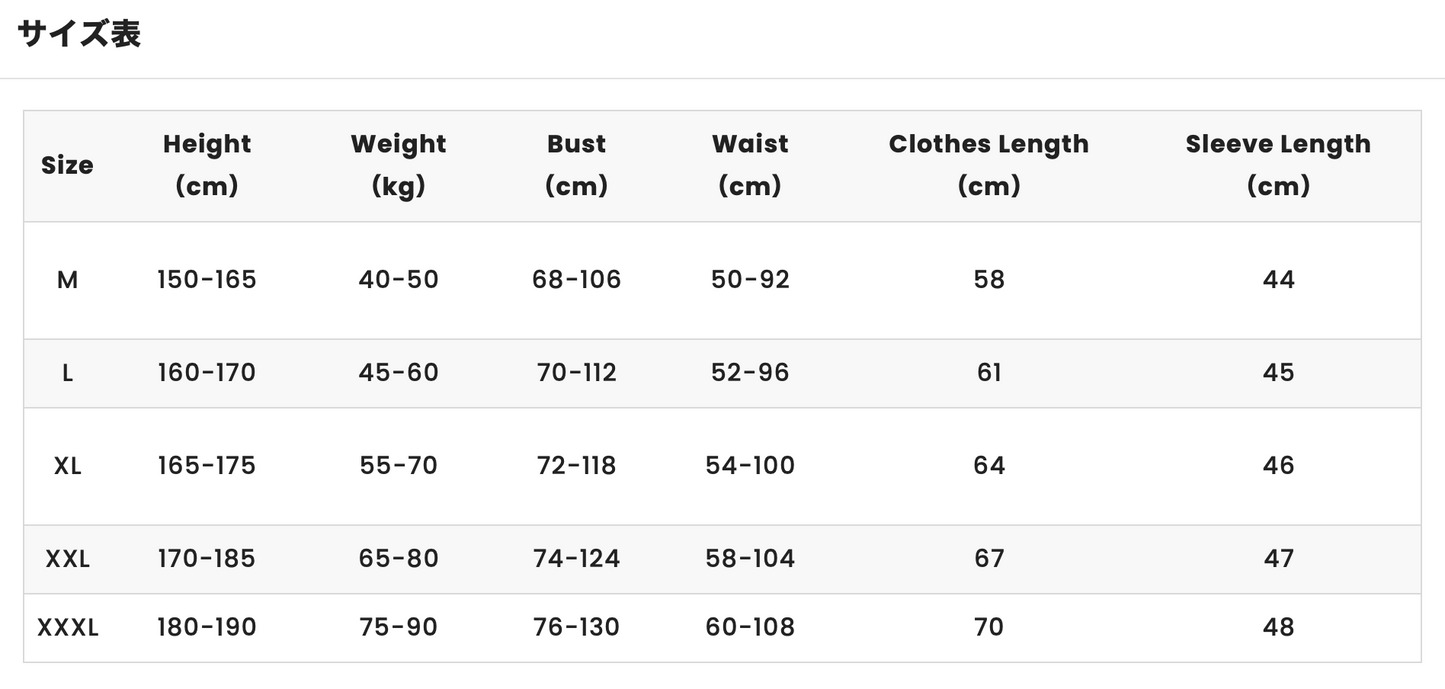Click the Sleeve Length (cm) header

1278,165
